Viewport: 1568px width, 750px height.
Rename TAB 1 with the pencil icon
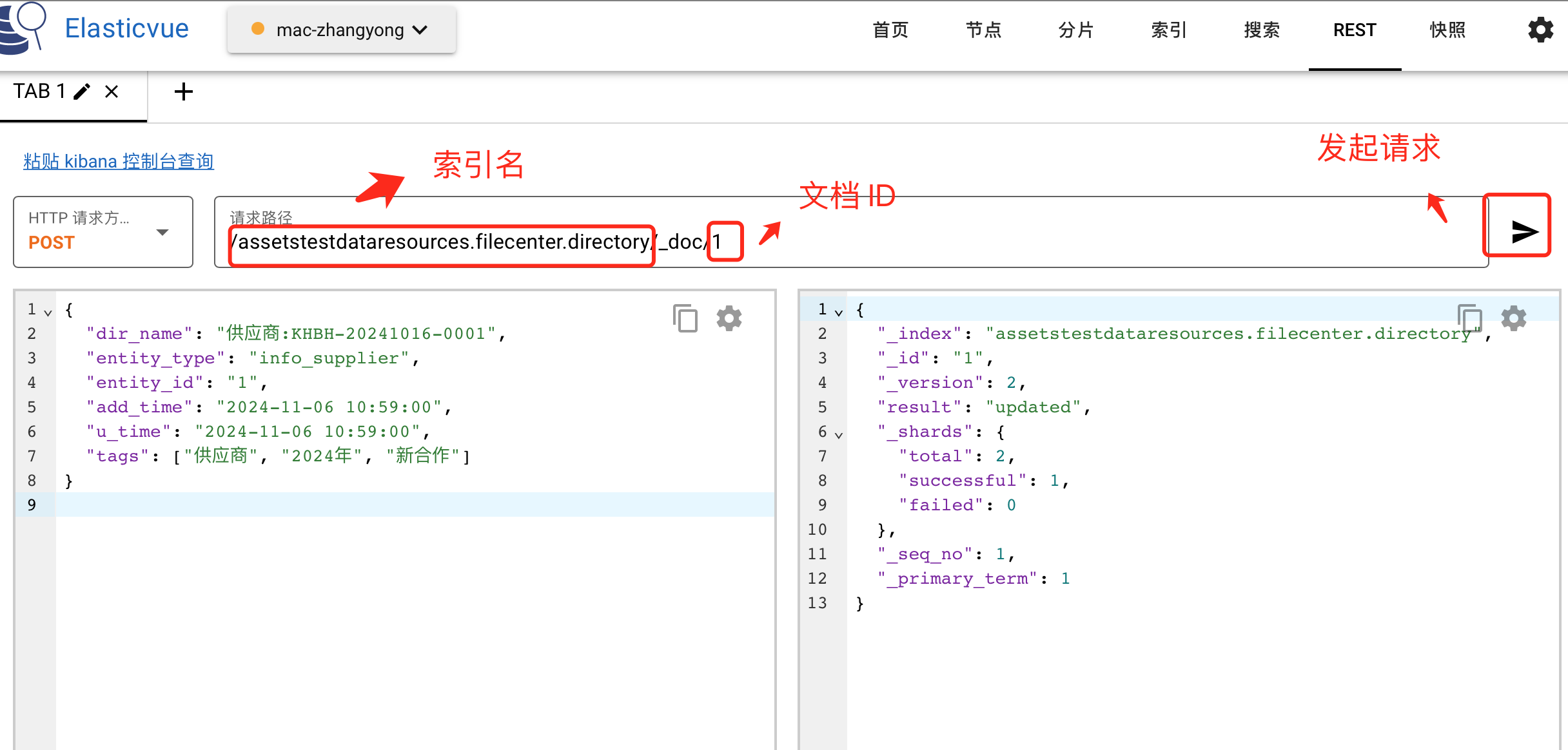pyautogui.click(x=81, y=91)
